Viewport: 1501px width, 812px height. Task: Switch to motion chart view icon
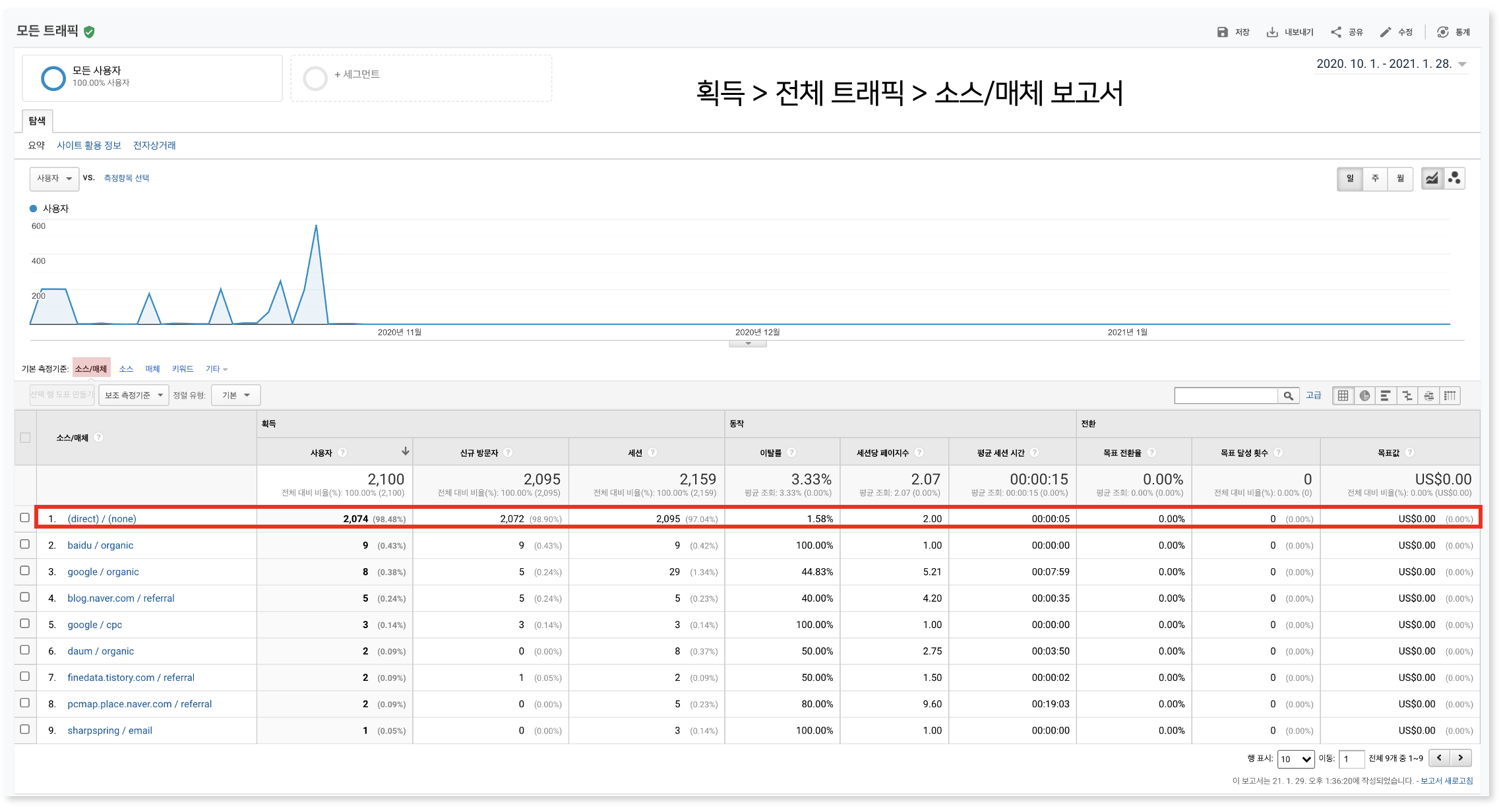click(1454, 179)
